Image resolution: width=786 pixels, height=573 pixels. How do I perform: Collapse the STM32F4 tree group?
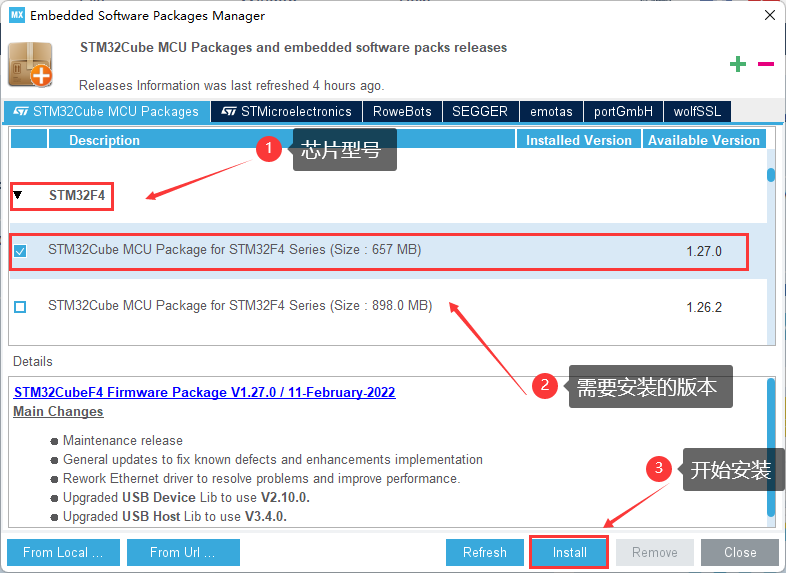point(18,195)
